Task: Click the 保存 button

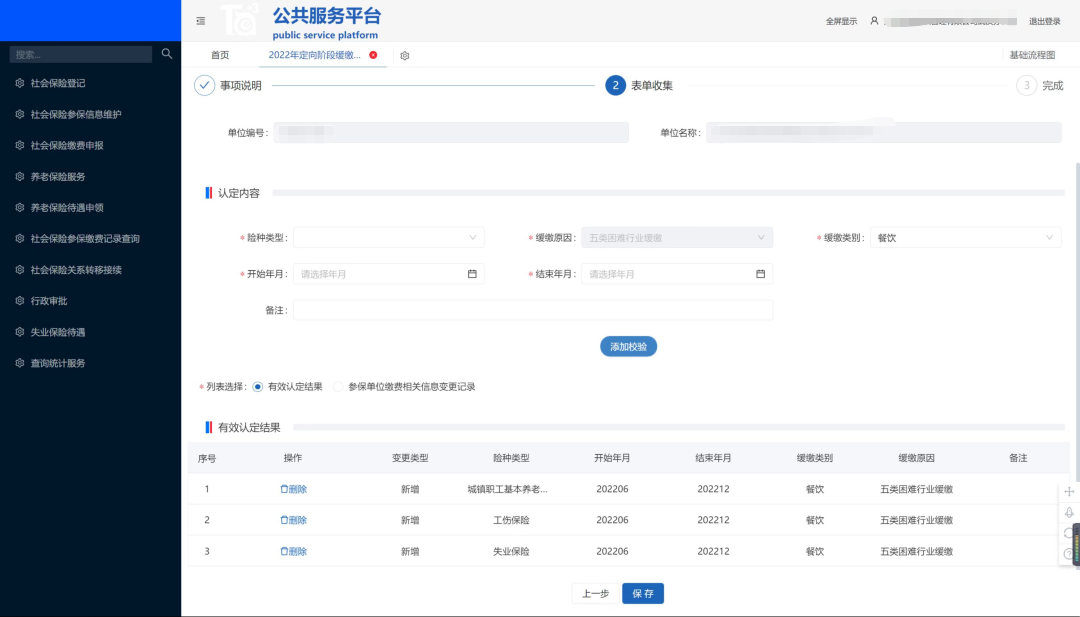Action: [x=642, y=592]
